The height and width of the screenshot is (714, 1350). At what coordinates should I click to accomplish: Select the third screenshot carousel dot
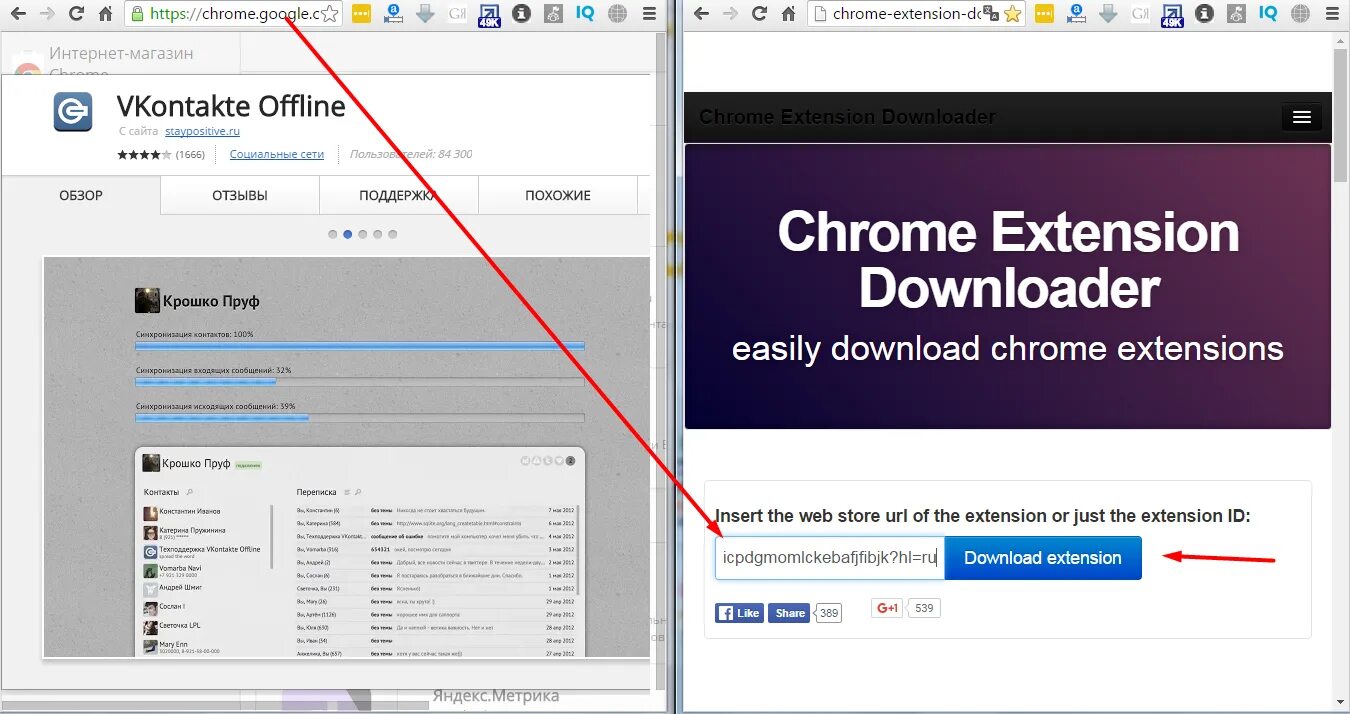tap(363, 234)
